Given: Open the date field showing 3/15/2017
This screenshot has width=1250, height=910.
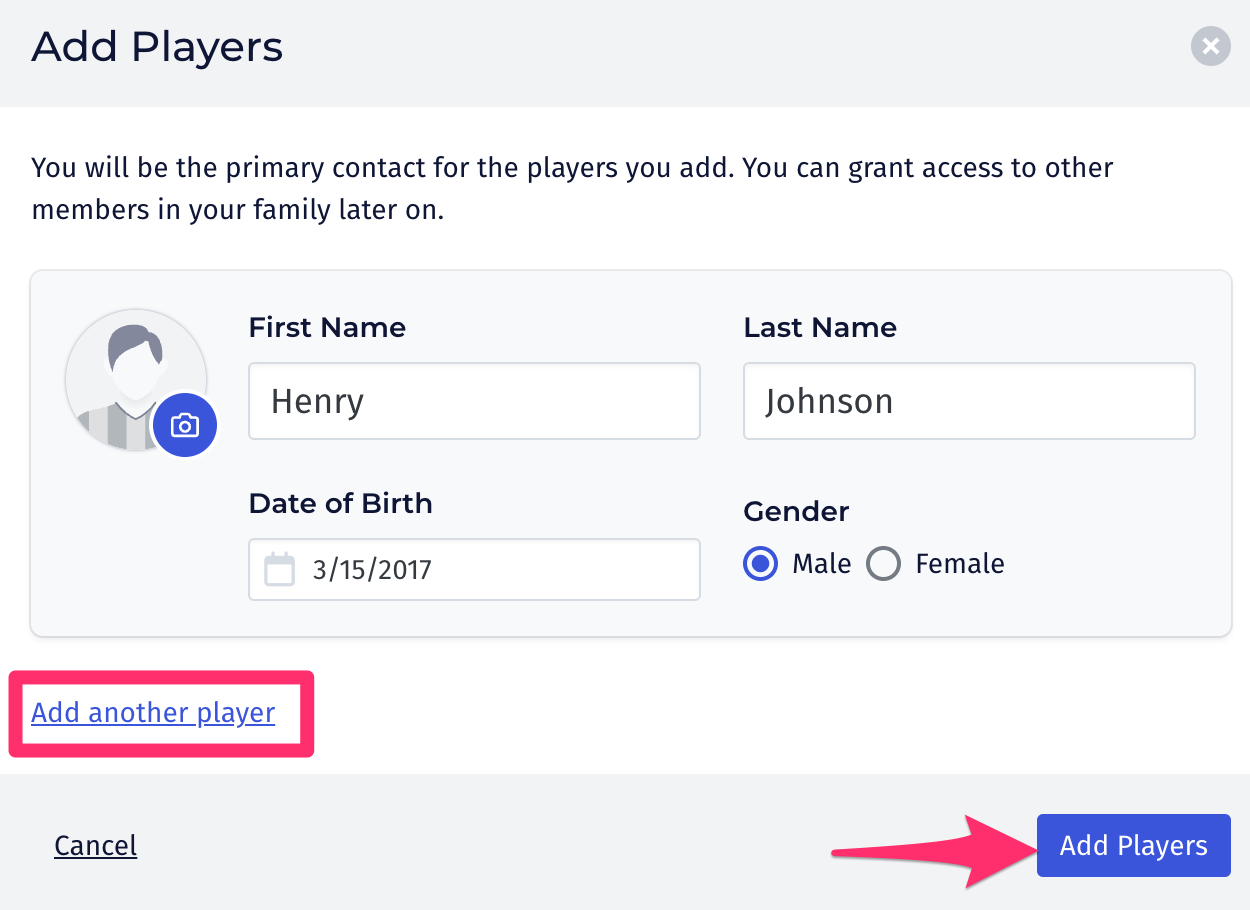Looking at the screenshot, I should click(474, 569).
